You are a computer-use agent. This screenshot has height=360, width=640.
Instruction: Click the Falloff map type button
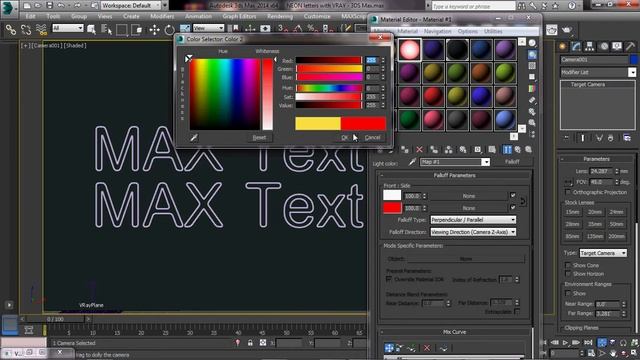512,162
